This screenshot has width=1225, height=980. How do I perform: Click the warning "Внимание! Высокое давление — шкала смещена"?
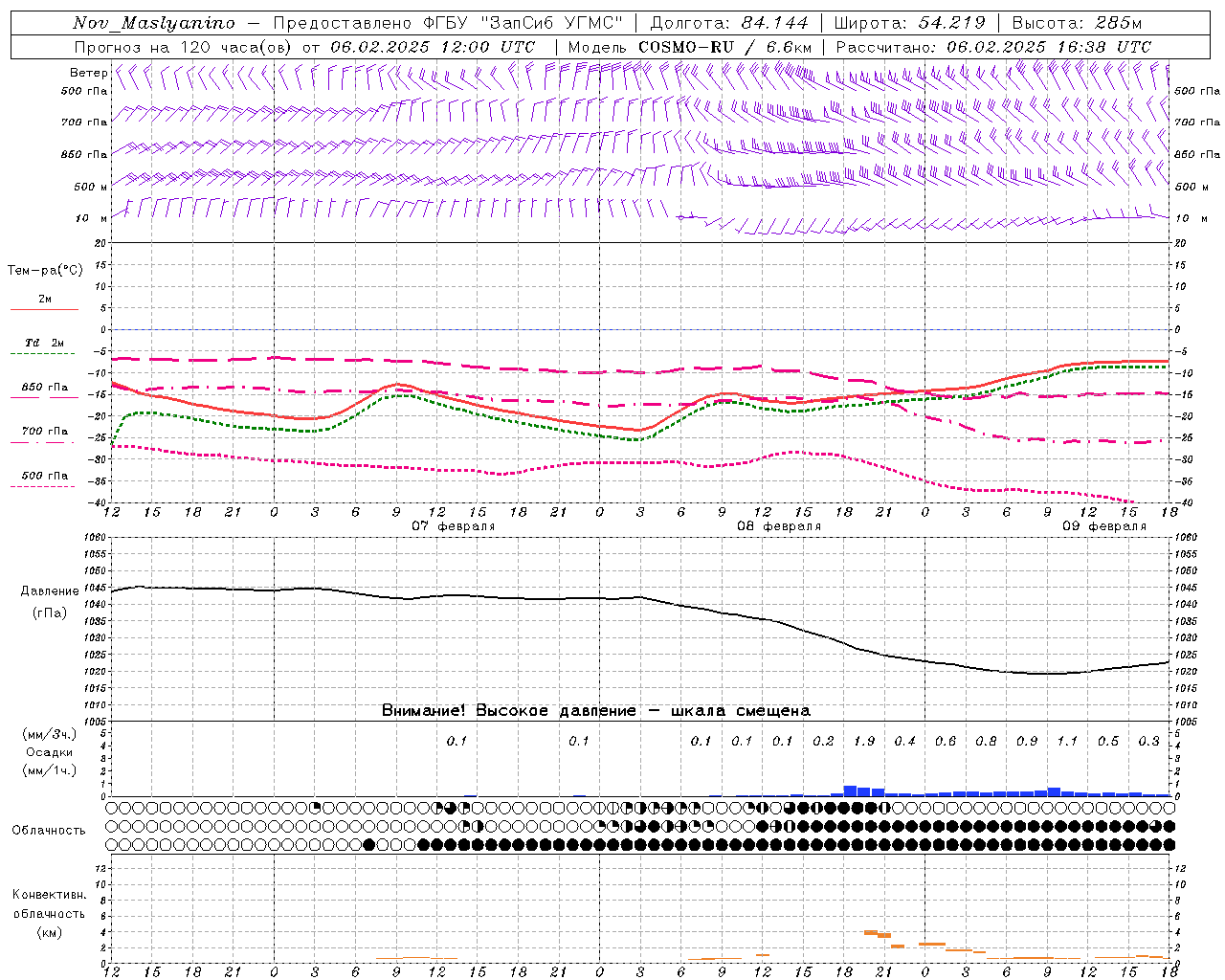coord(596,710)
